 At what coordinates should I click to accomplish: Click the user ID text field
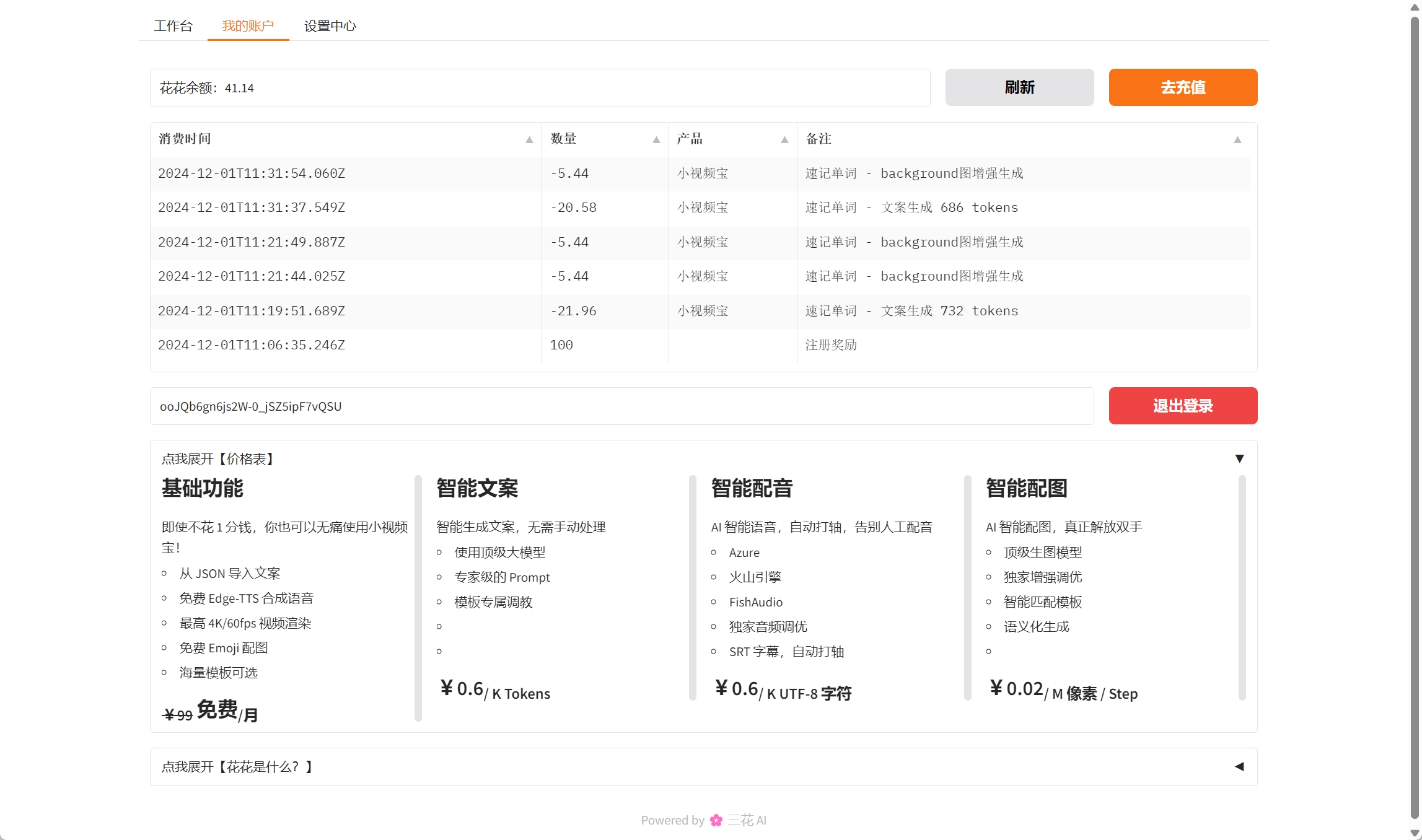point(622,406)
